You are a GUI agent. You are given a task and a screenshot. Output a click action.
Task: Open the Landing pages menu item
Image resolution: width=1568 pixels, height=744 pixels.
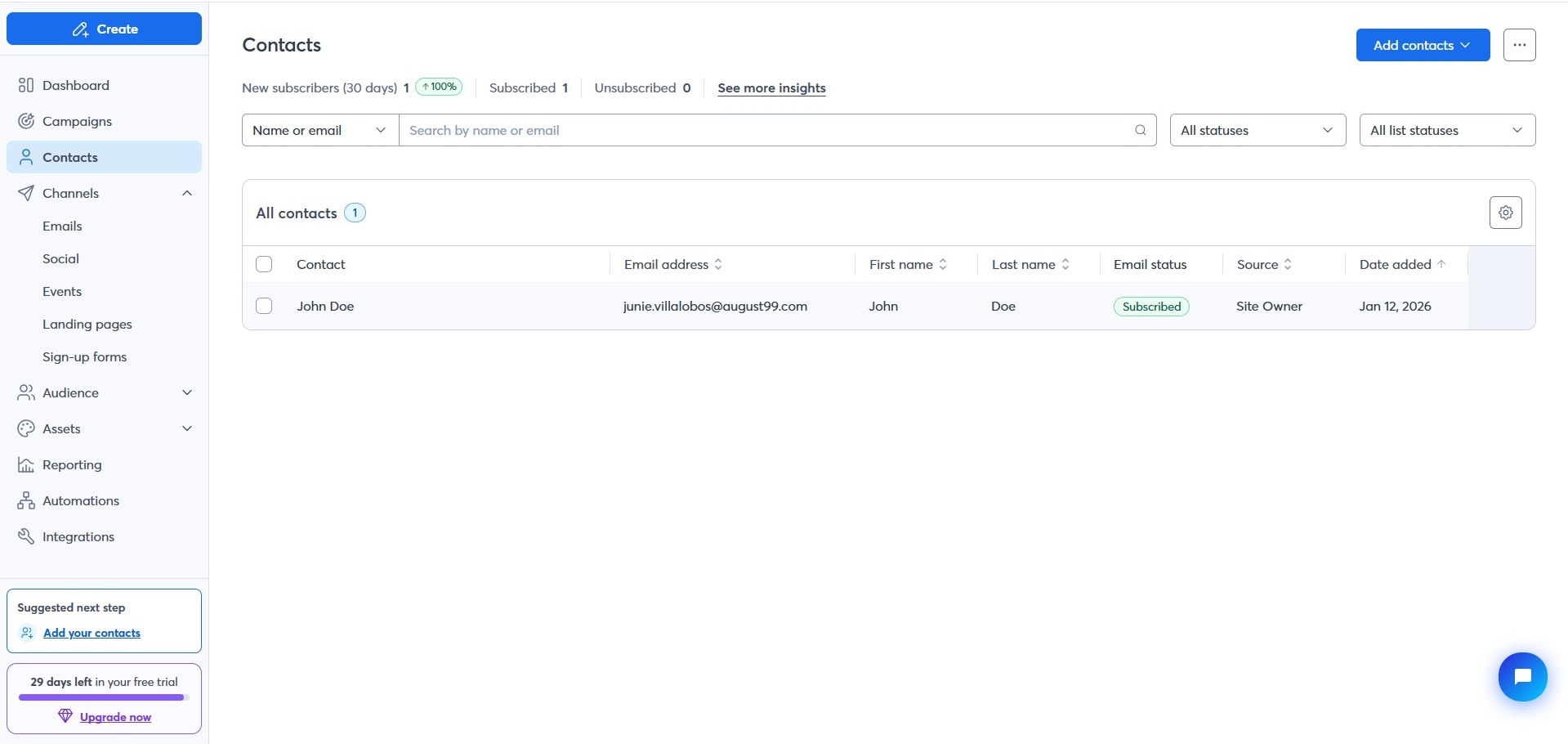(x=87, y=325)
